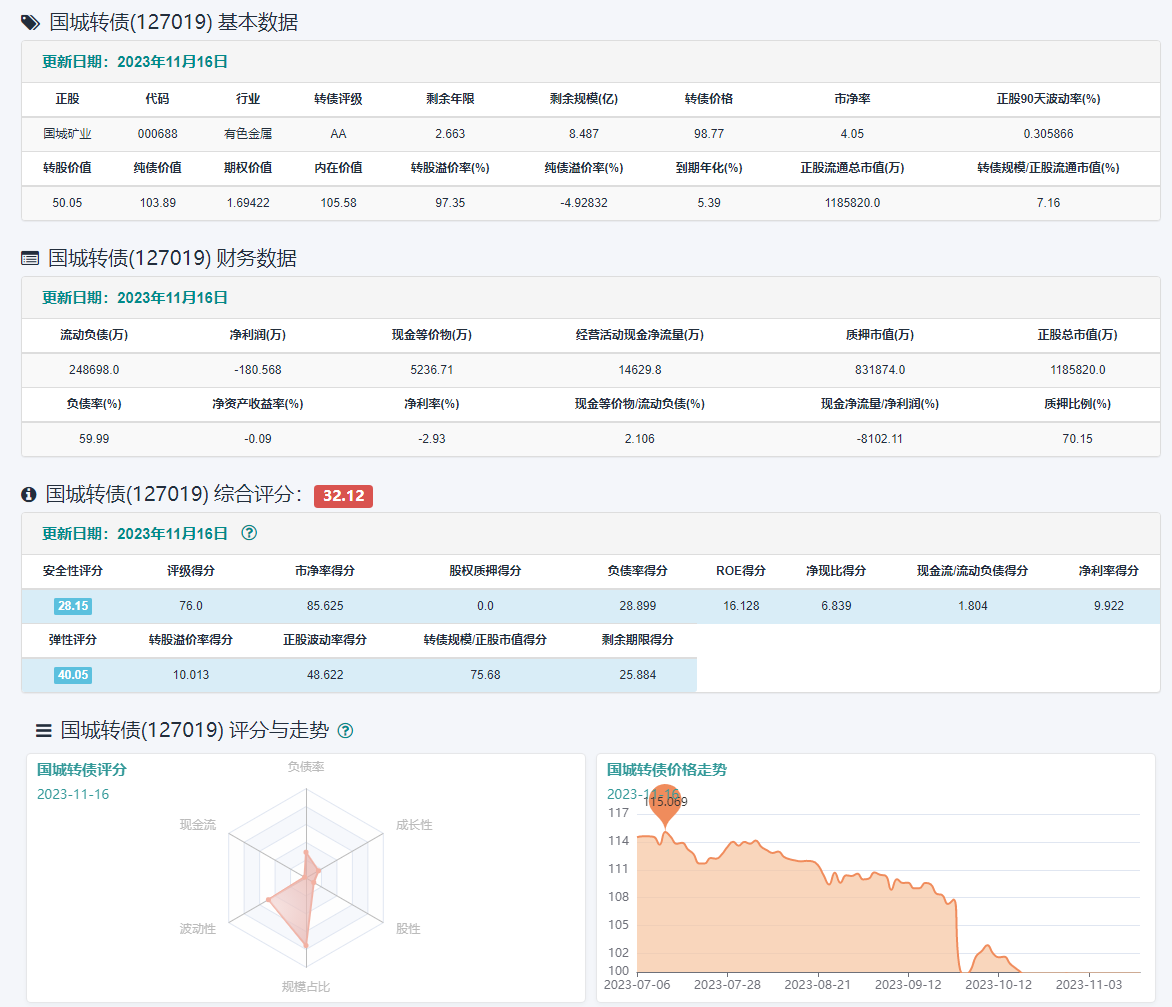Click the 到期年化 value 5.39
The height and width of the screenshot is (1007, 1172).
(x=709, y=203)
